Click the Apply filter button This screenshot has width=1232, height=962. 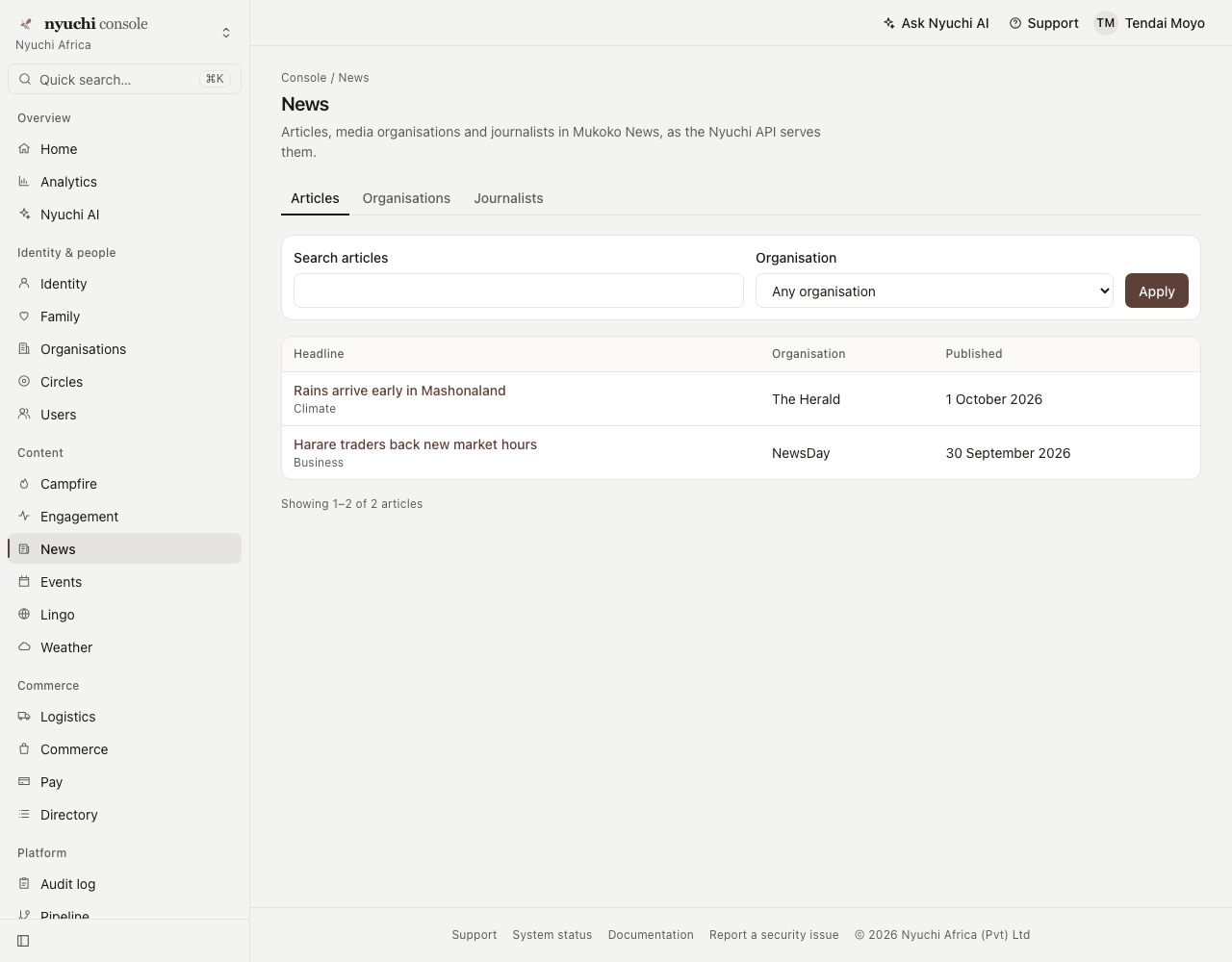[1157, 291]
